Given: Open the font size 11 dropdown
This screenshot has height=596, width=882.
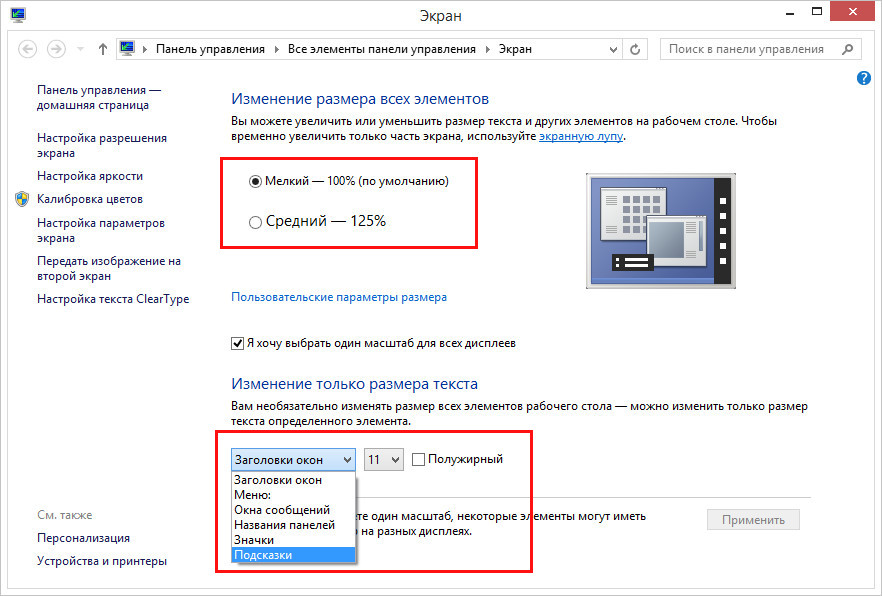Looking at the screenshot, I should (384, 460).
